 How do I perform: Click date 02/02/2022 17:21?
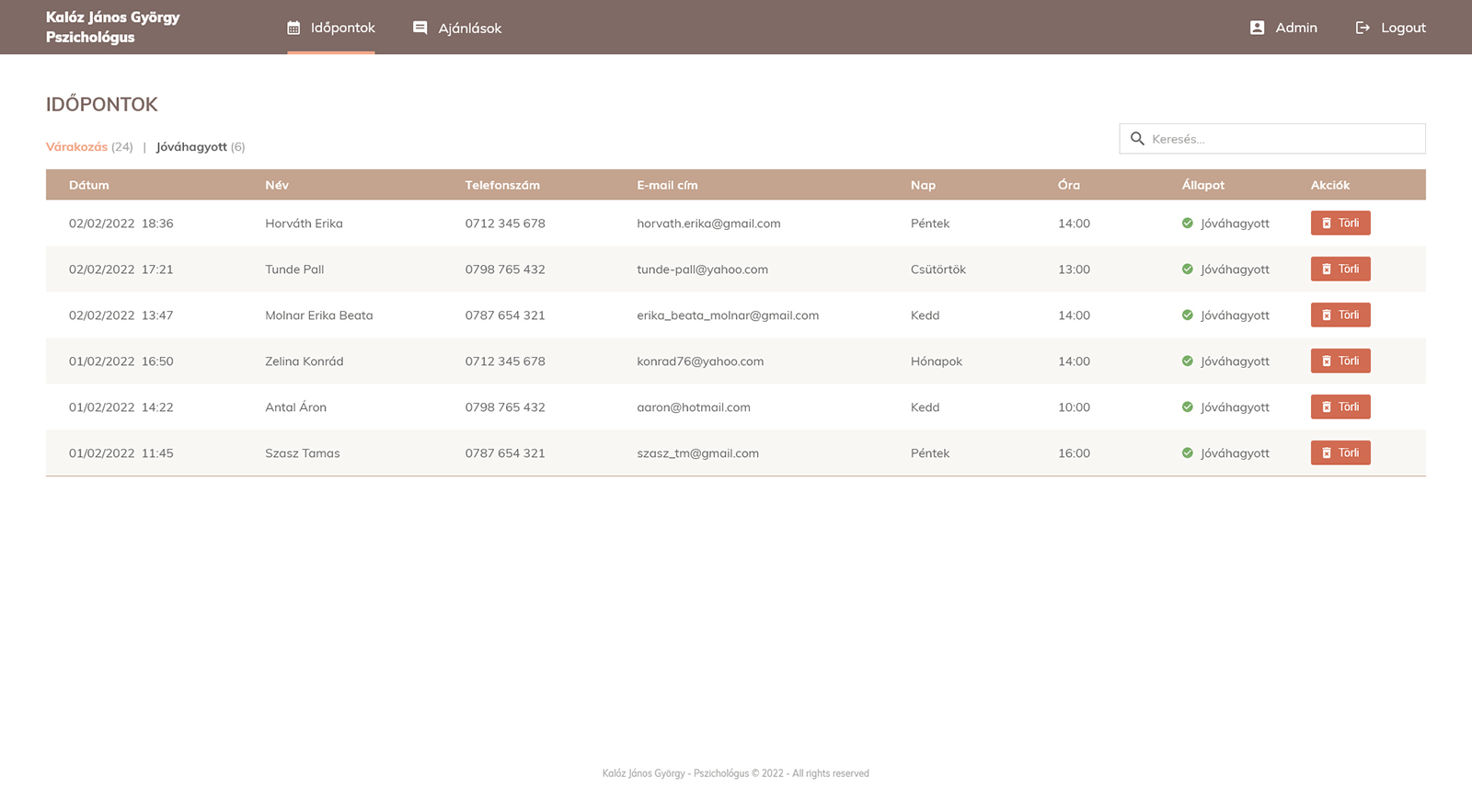point(121,269)
